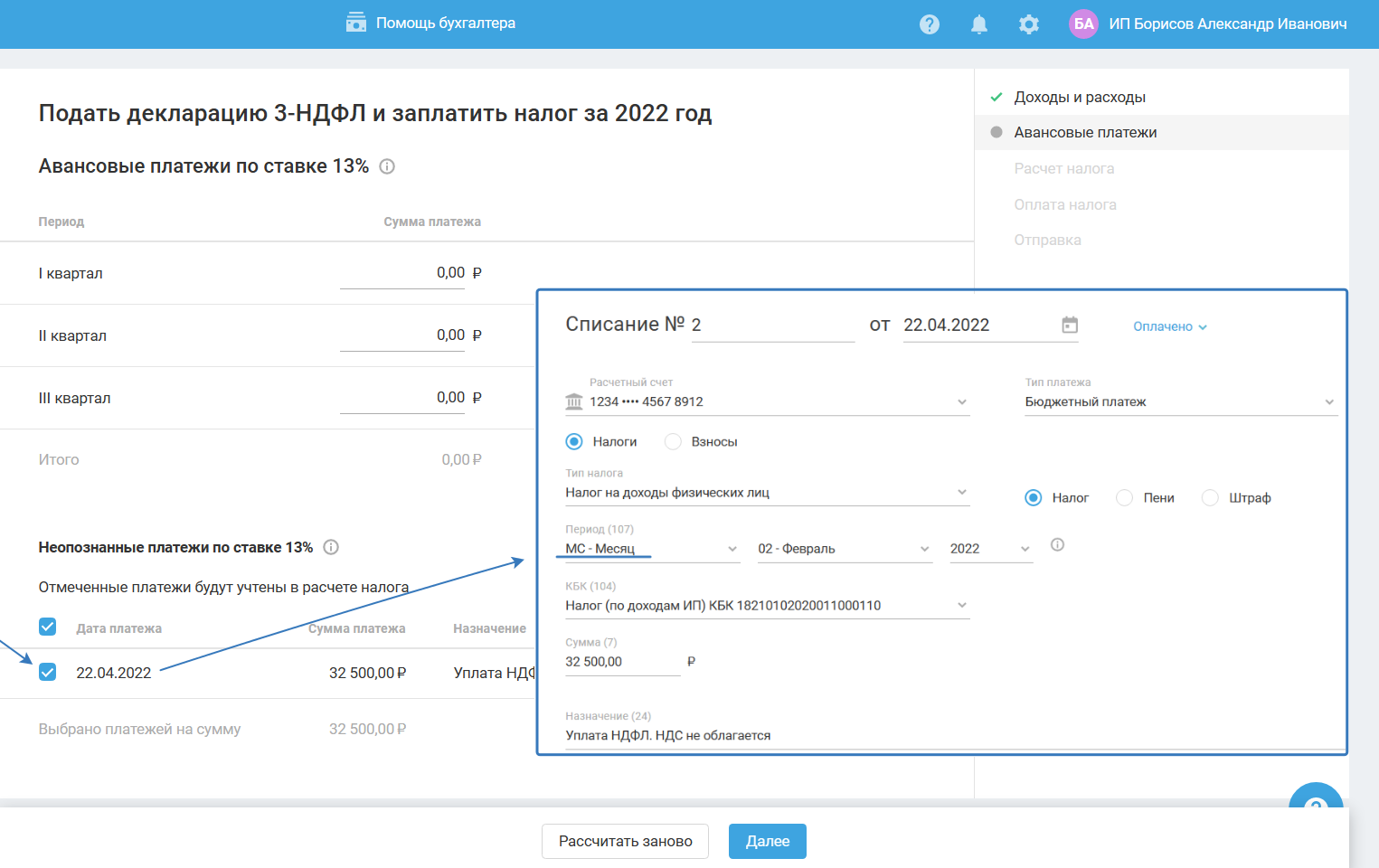Uncheck the 22.04.2022 payment checkbox

(48, 672)
